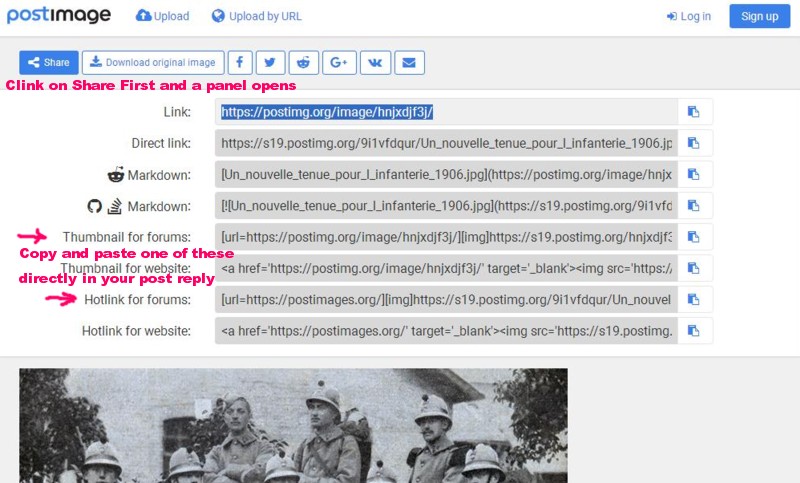Click the 'Hotlink for website:' label
800x483 pixels.
tap(136, 331)
